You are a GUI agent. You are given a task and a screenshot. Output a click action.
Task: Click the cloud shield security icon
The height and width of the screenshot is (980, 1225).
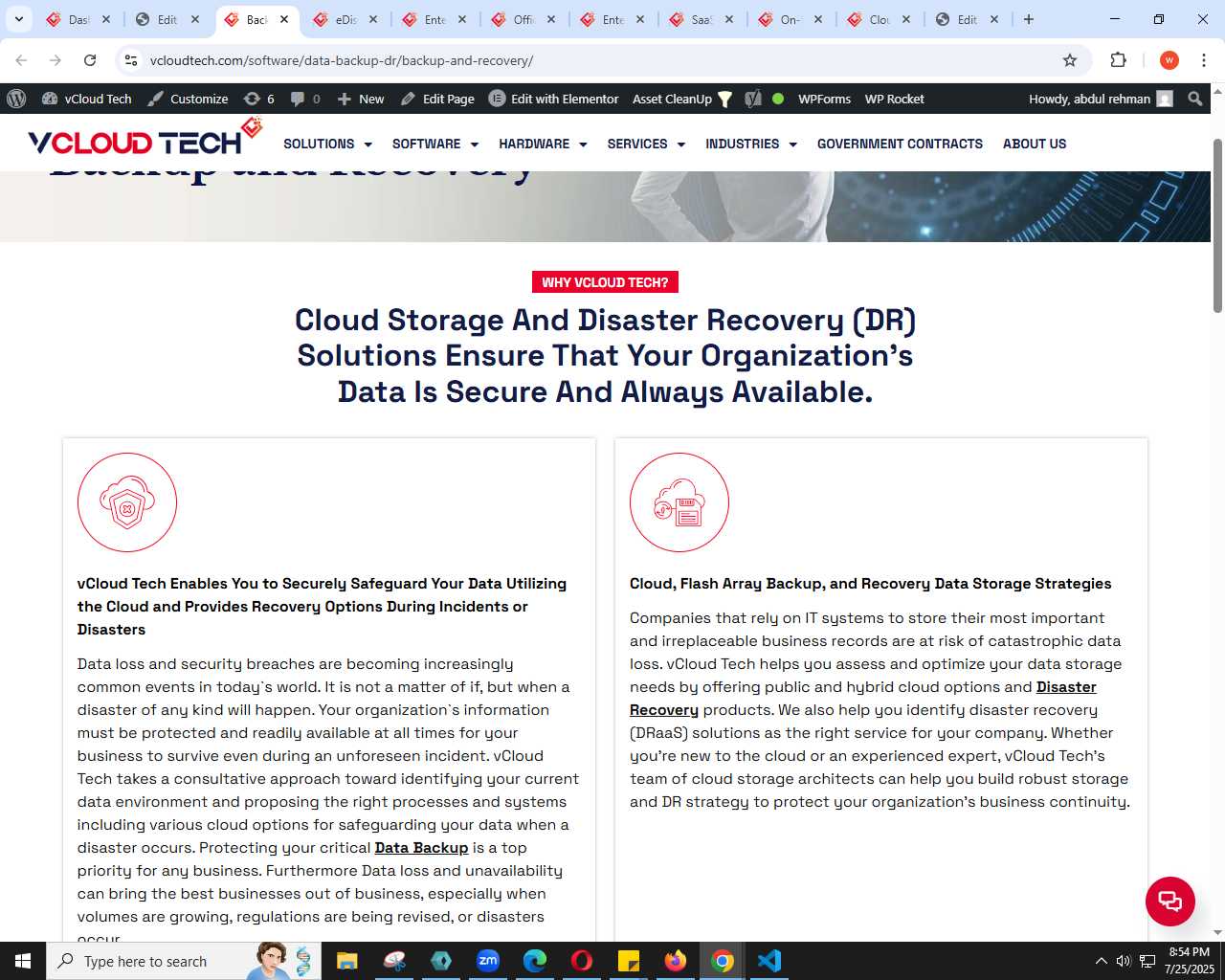pos(127,502)
